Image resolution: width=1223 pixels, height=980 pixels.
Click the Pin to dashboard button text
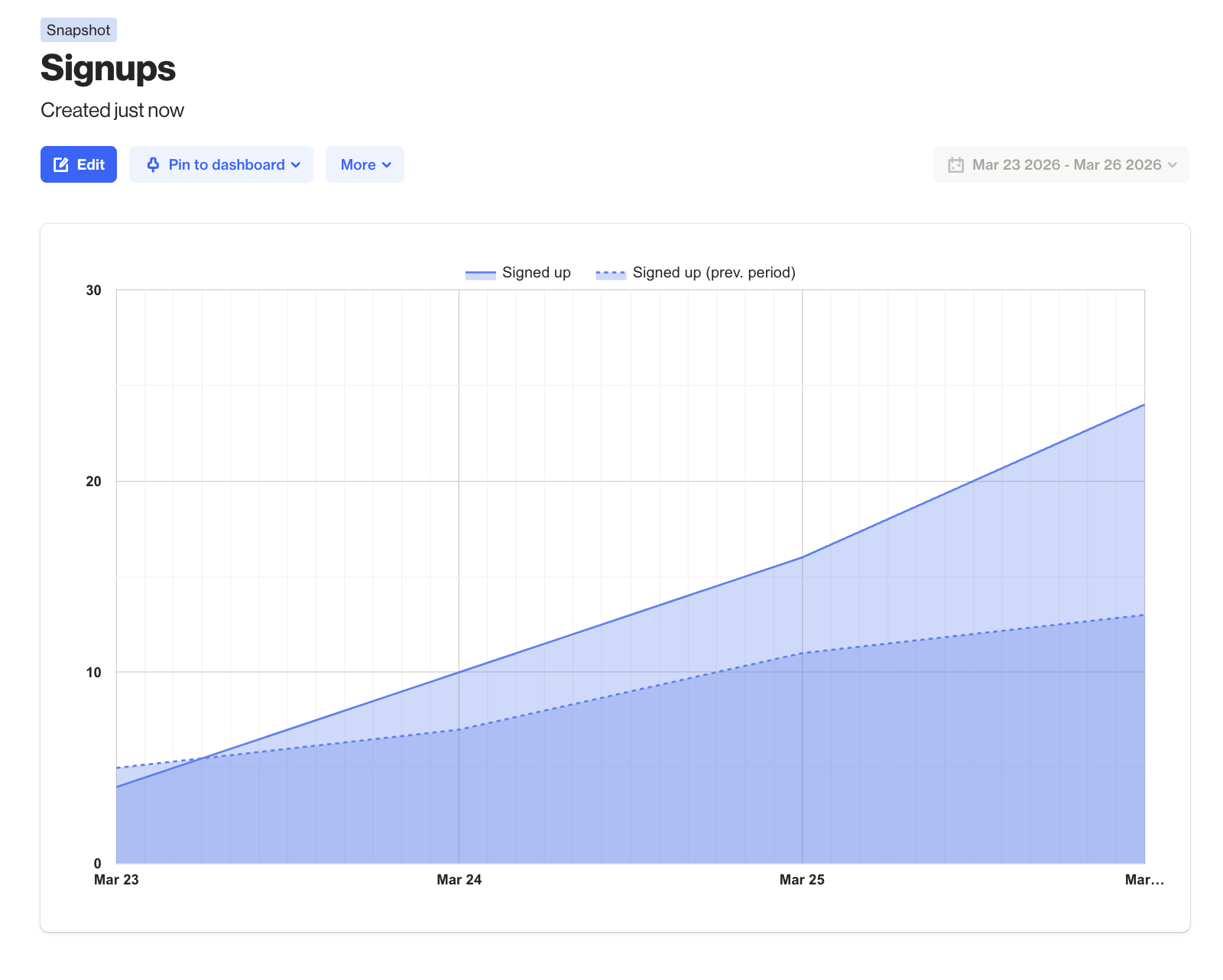tap(226, 165)
